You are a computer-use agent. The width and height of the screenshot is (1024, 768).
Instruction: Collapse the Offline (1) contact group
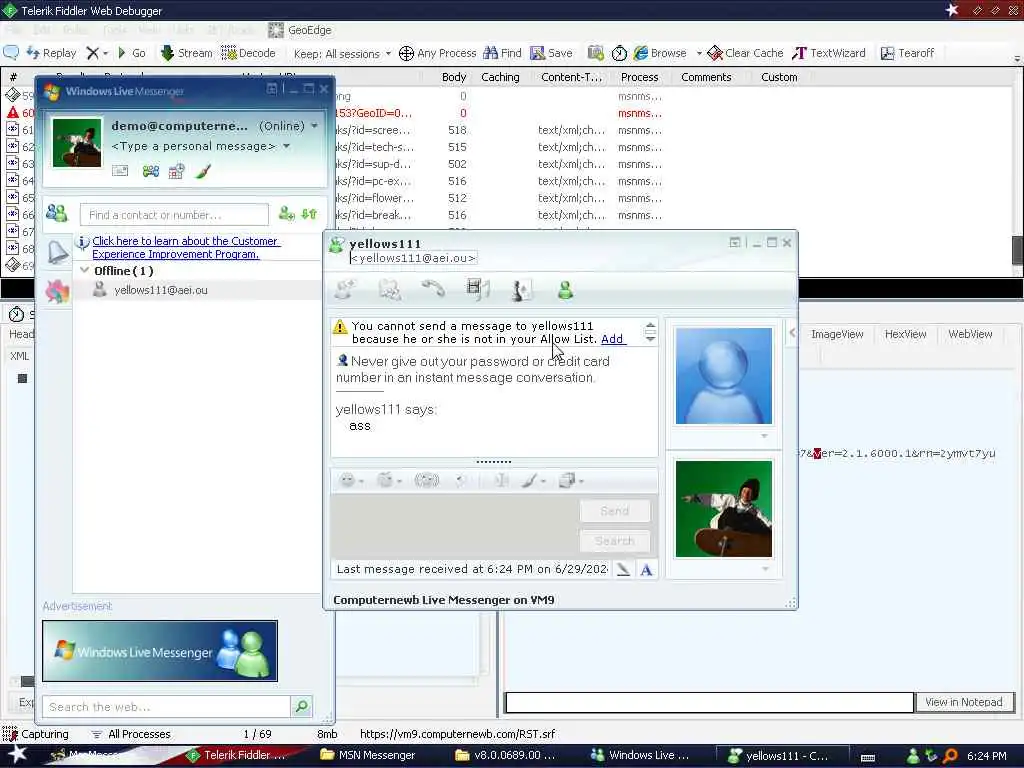(84, 270)
